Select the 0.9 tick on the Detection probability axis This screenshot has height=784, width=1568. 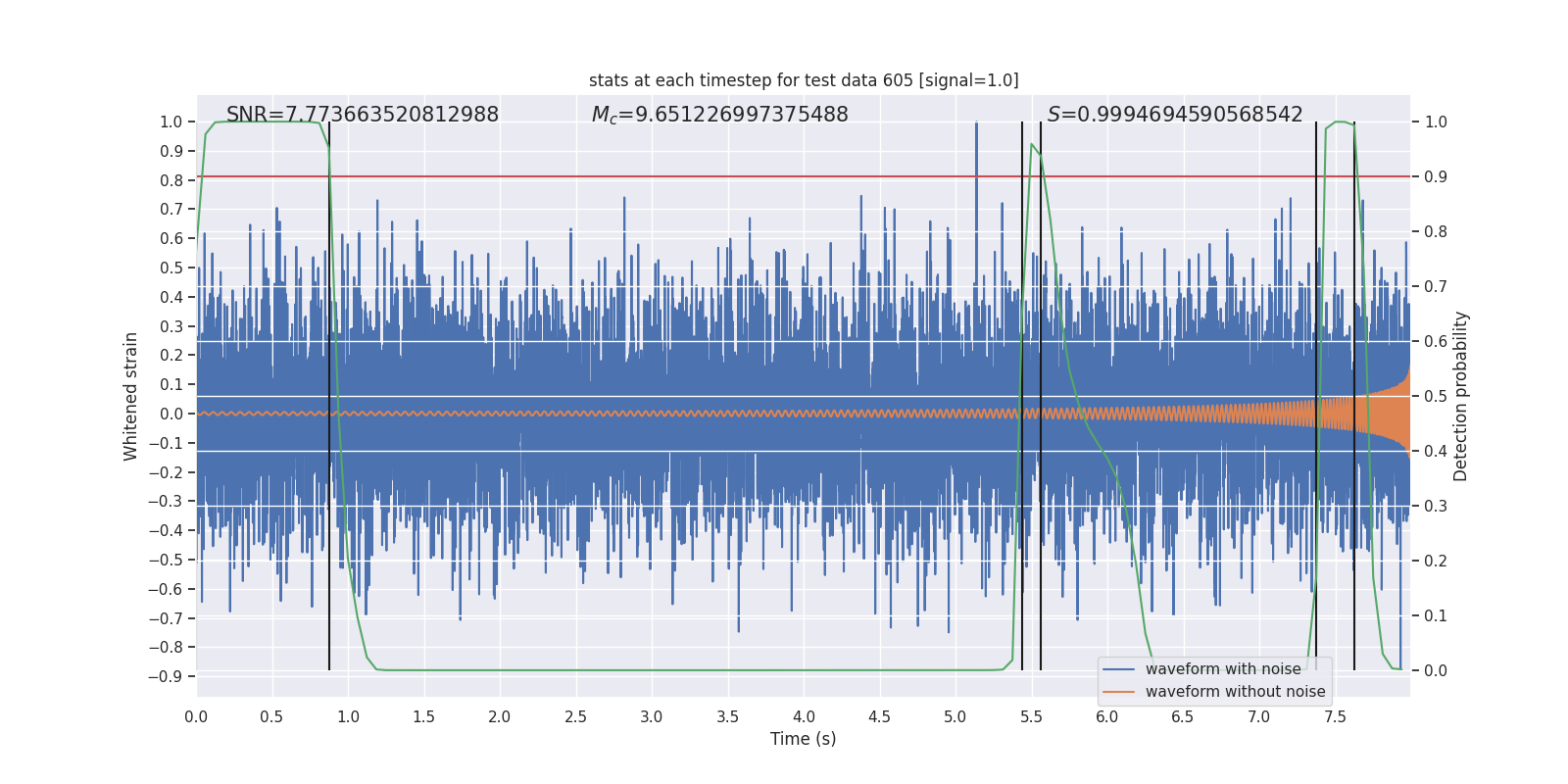[1436, 176]
